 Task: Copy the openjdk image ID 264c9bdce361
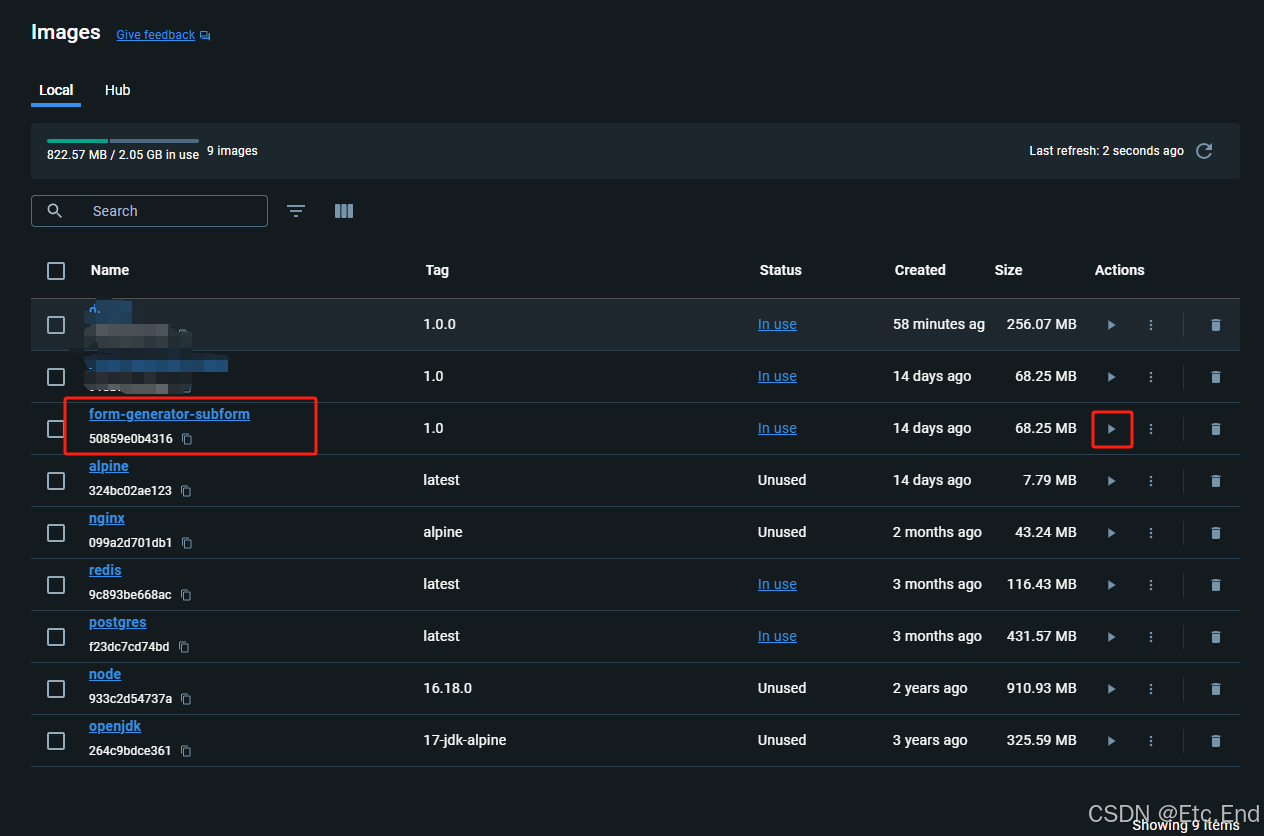point(186,751)
